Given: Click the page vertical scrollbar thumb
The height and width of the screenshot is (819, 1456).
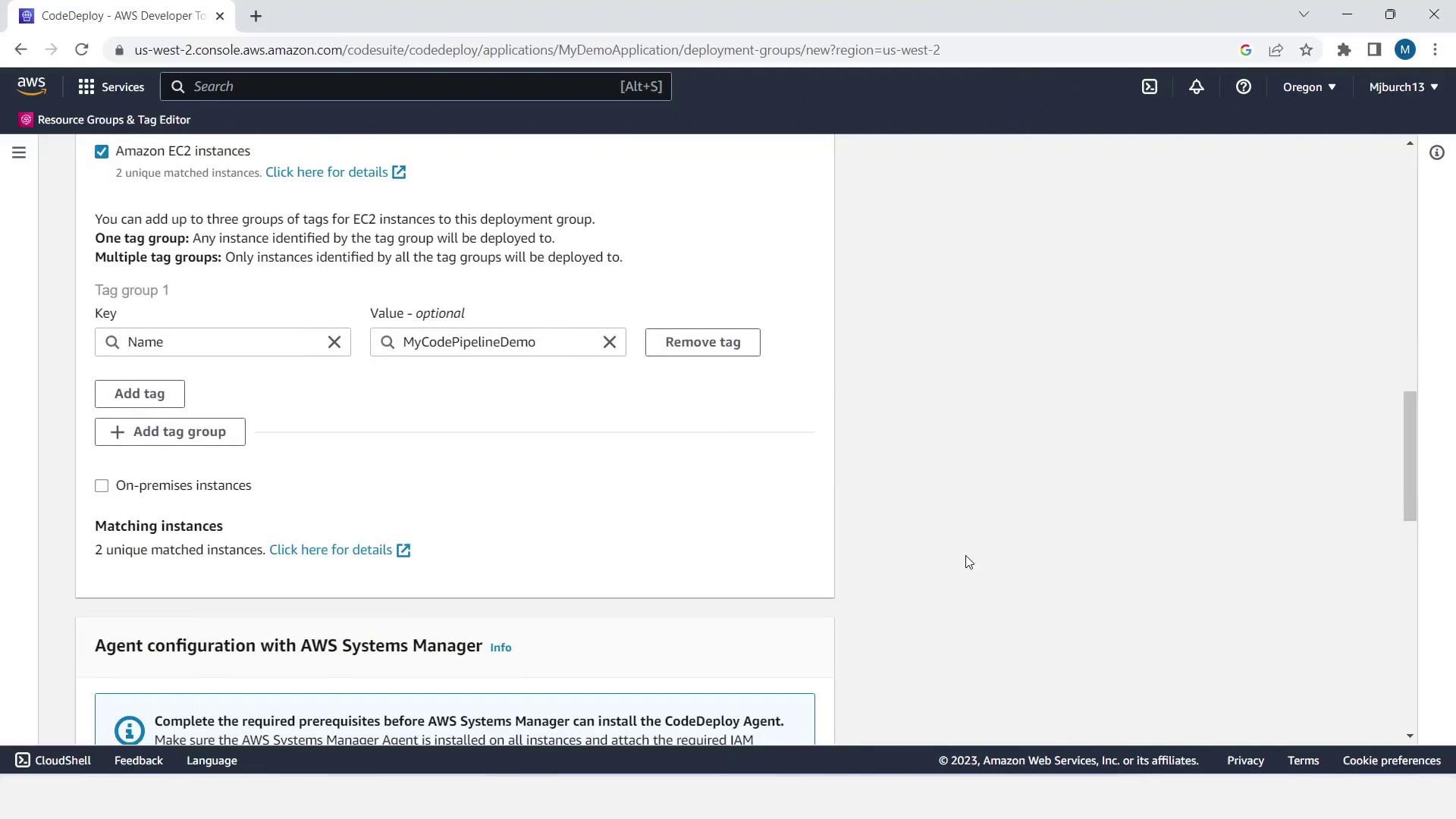Looking at the screenshot, I should point(1410,455).
